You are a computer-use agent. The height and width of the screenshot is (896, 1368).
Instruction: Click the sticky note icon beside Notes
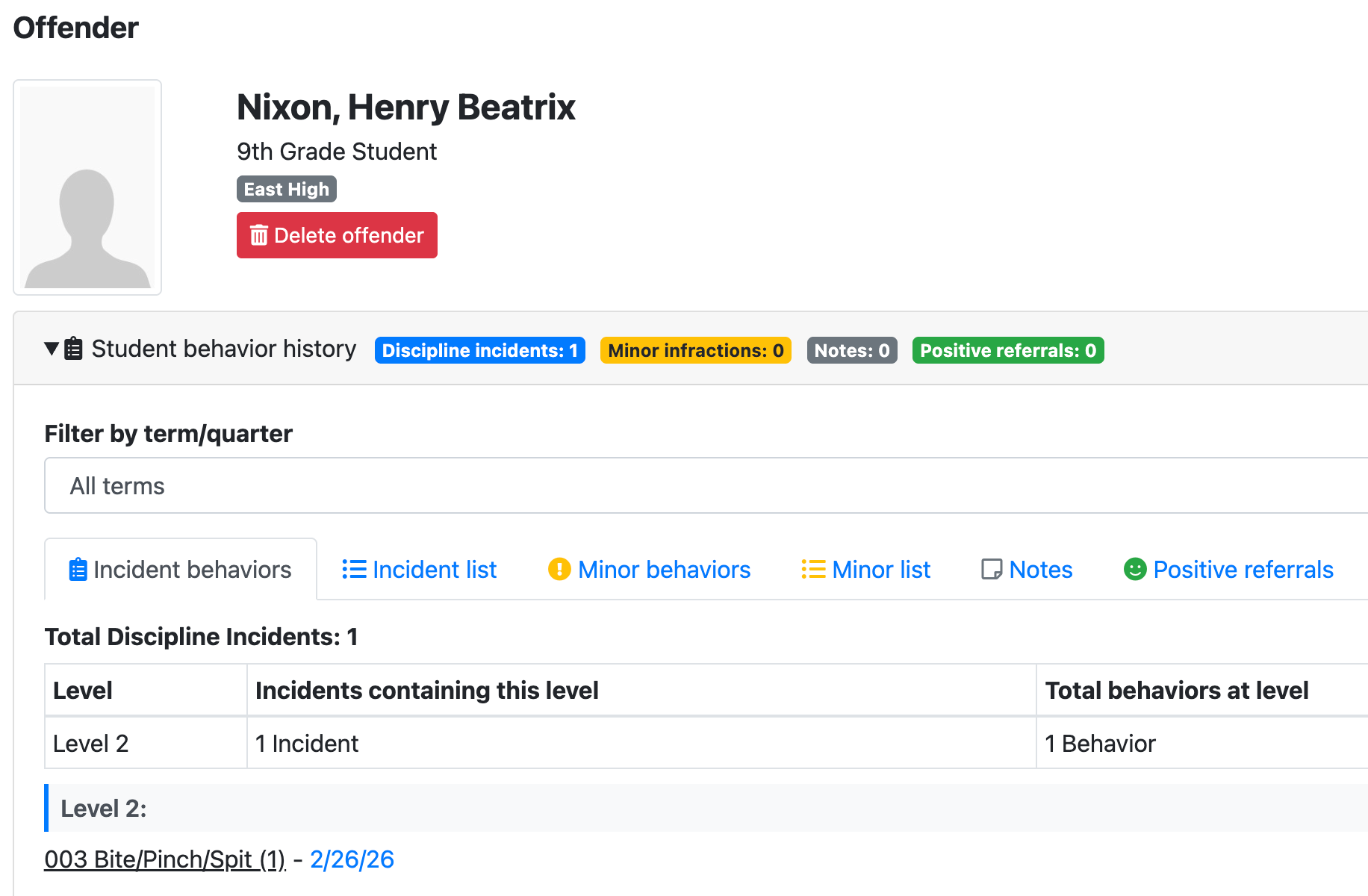tap(991, 570)
